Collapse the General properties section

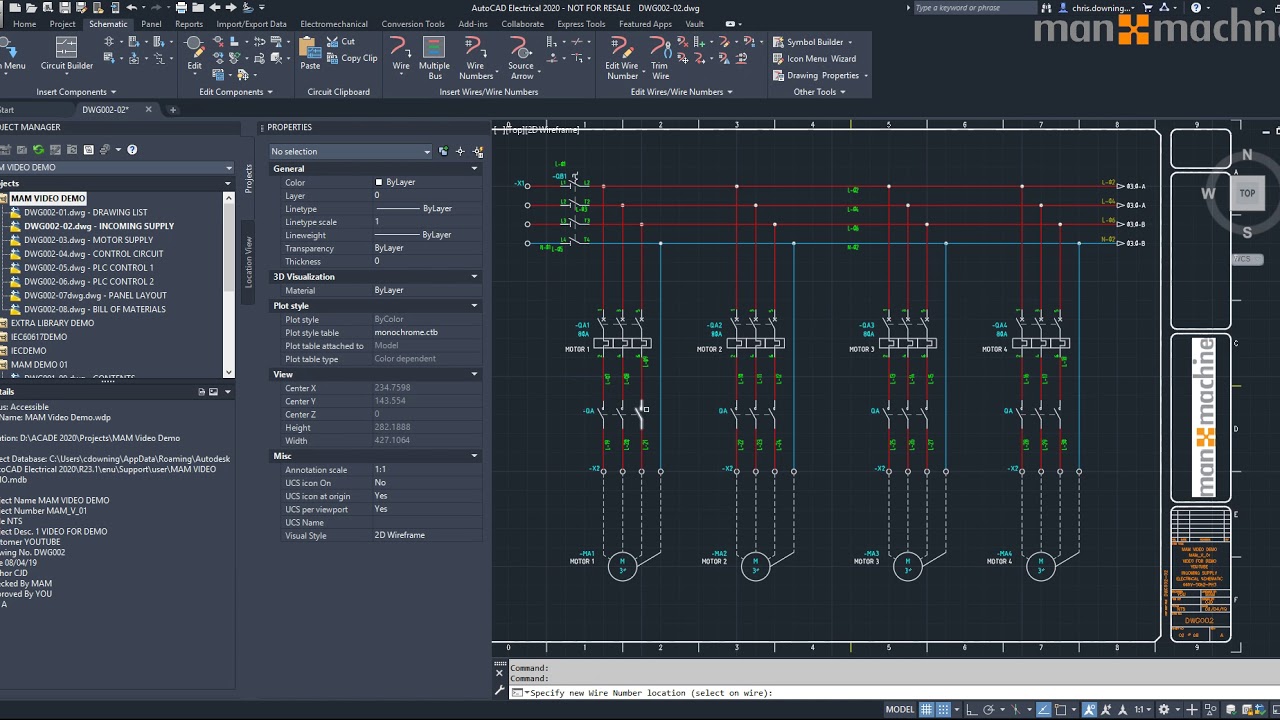[474, 169]
